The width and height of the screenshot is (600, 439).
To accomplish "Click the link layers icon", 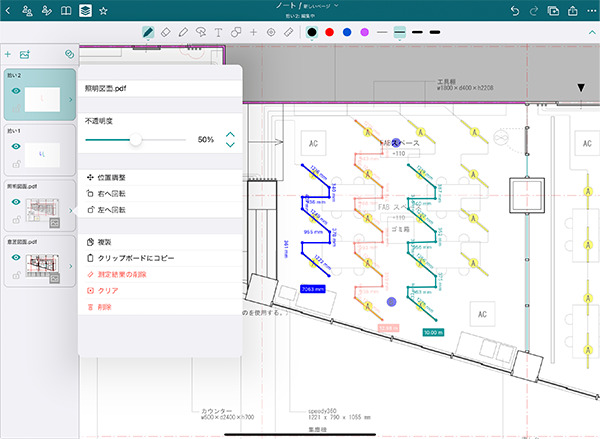I will click(x=69, y=54).
